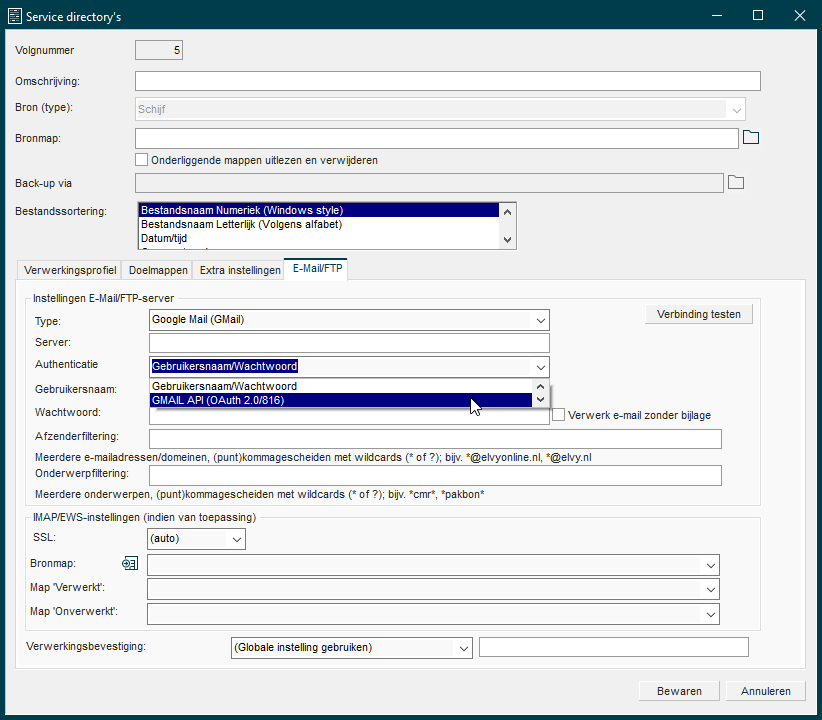Click the Verbinding testen button
This screenshot has width=822, height=720.
point(699,314)
